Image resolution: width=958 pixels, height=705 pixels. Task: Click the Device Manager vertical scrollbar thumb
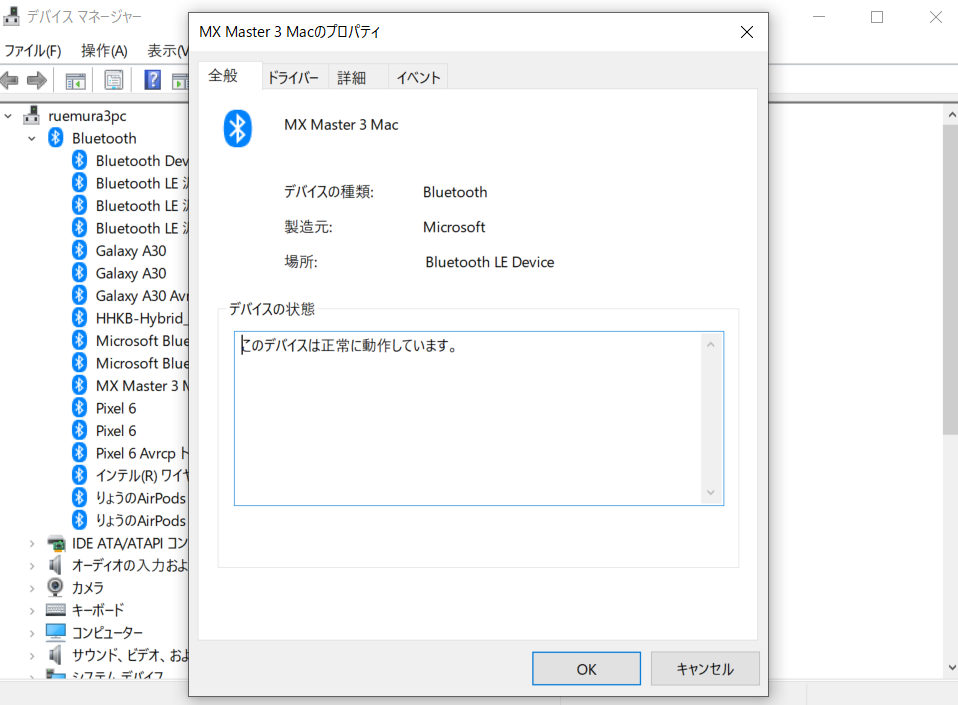point(951,280)
